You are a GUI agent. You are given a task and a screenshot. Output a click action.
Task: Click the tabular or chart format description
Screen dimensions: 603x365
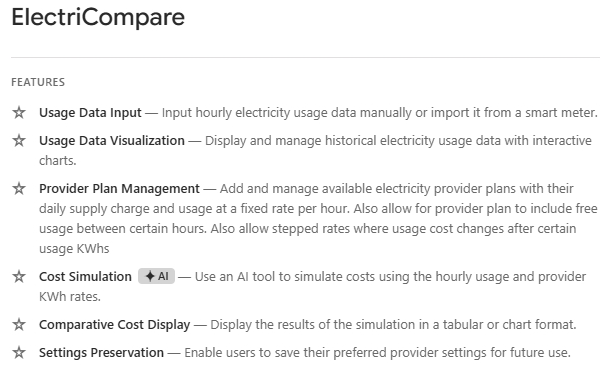(x=393, y=325)
